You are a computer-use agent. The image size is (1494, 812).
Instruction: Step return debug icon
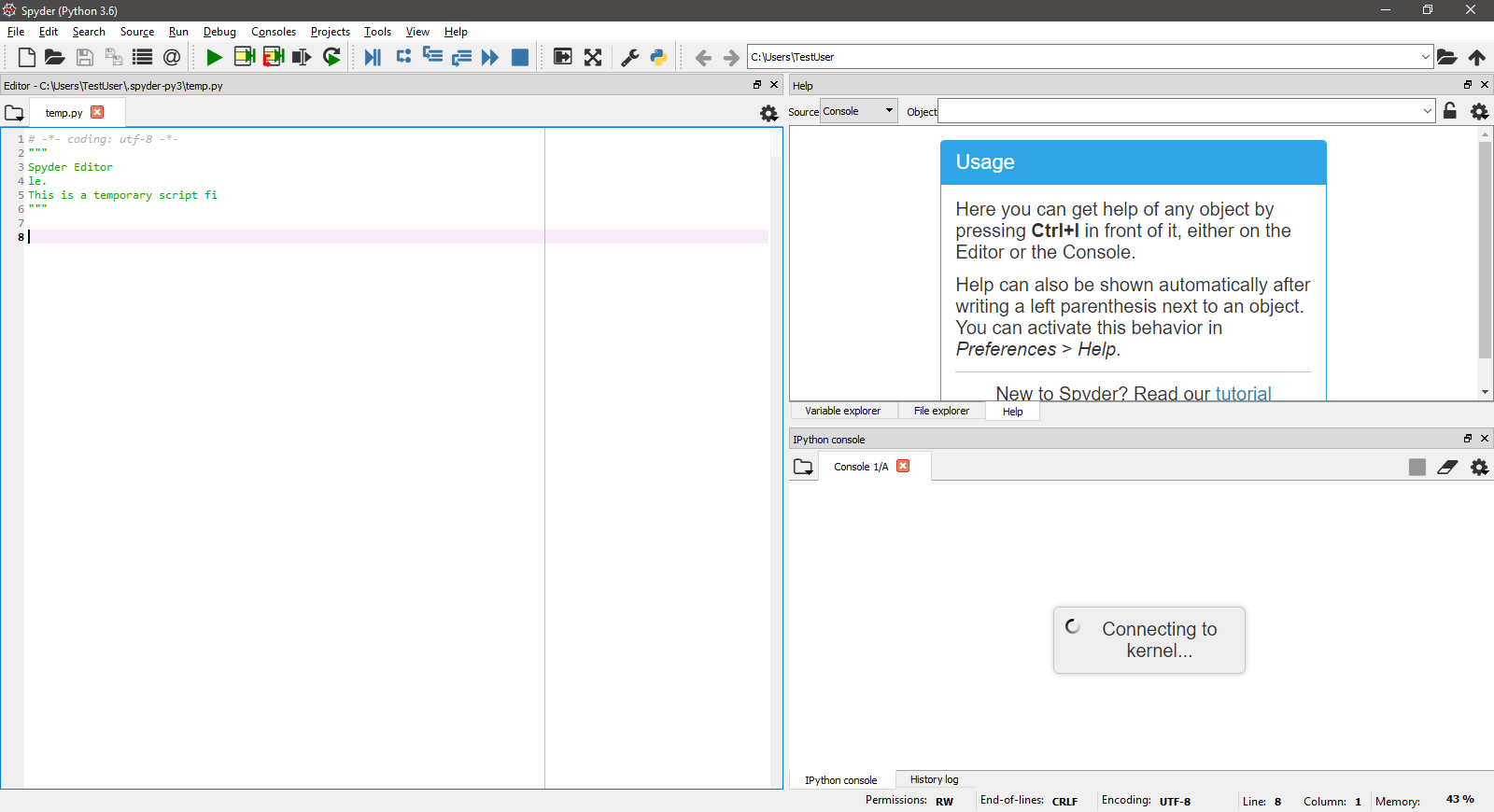pos(461,58)
